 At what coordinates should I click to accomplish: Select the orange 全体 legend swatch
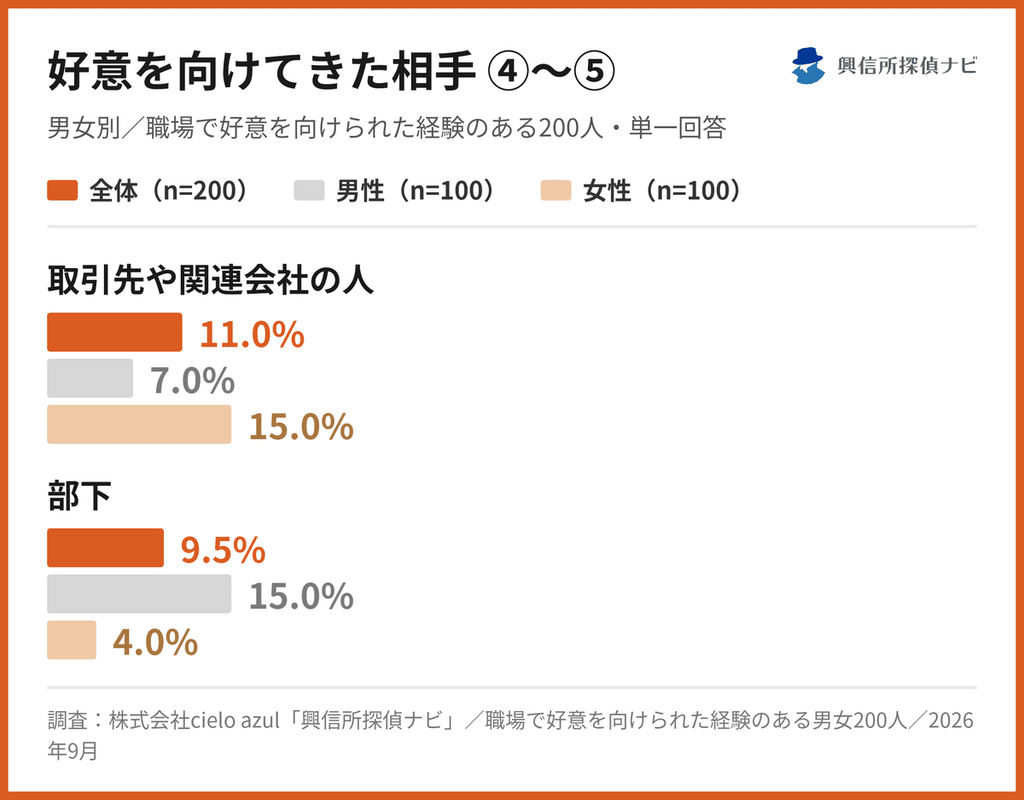(x=63, y=191)
